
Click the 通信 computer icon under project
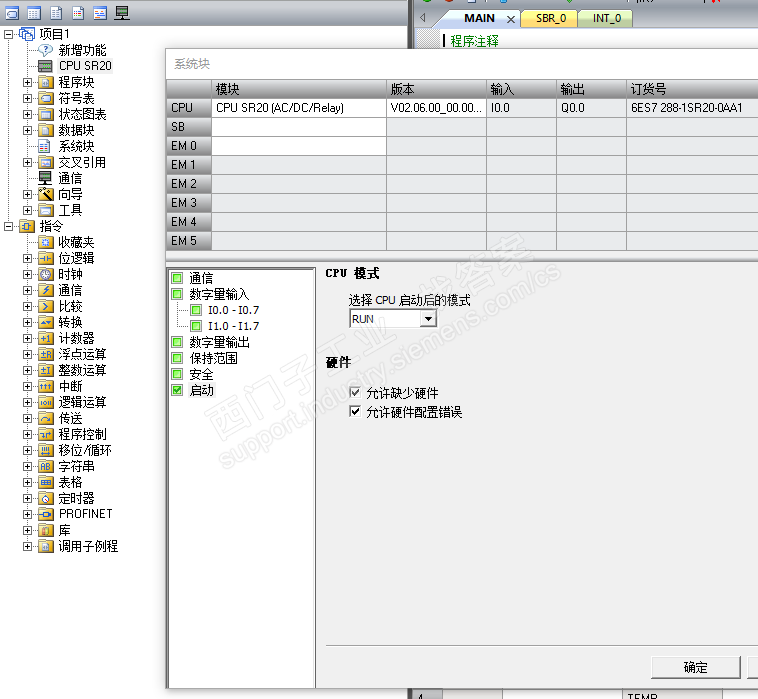(45, 178)
